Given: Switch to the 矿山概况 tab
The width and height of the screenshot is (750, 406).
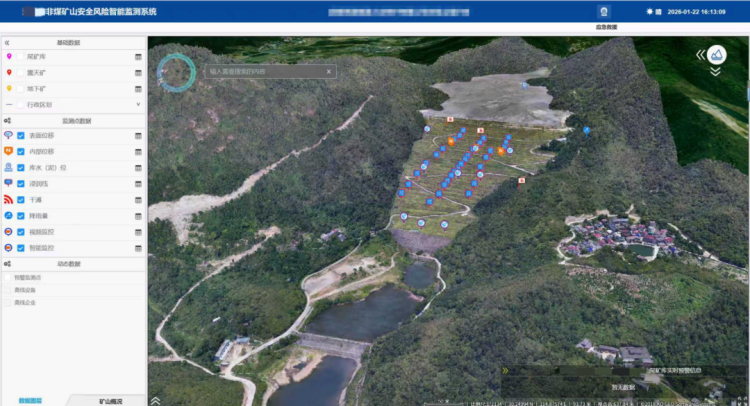Looking at the screenshot, I should point(108,400).
